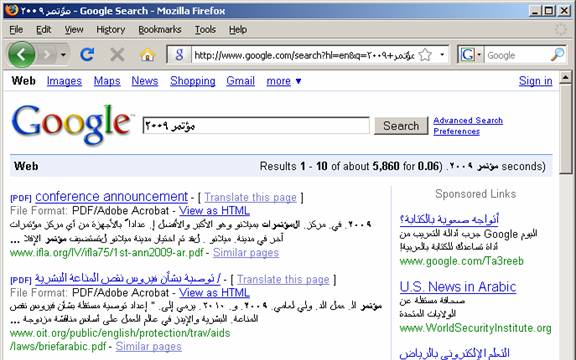The width and height of the screenshot is (576, 360).
Task: Open the History menu
Action: (x=111, y=30)
